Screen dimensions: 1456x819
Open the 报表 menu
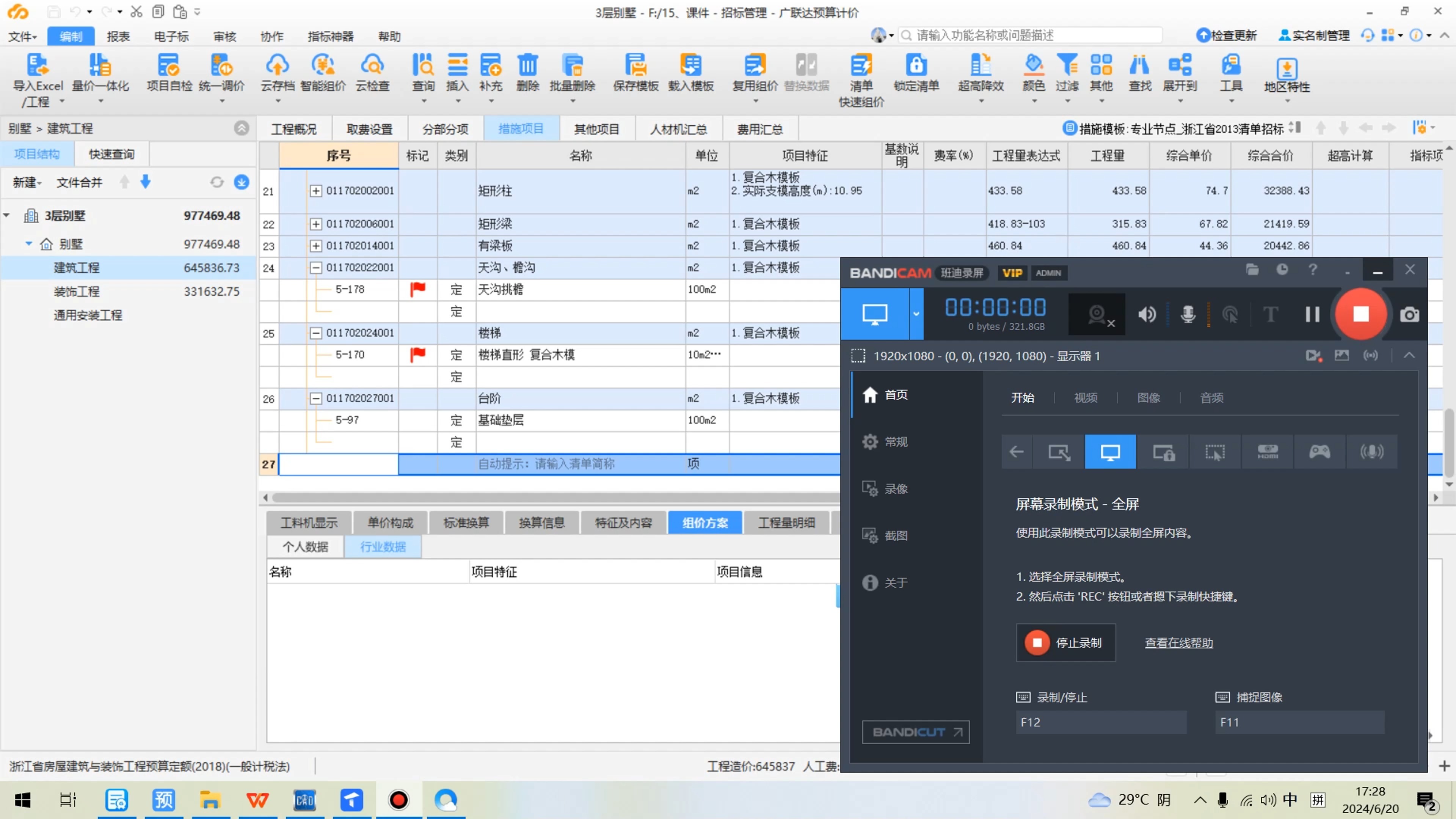point(118,37)
